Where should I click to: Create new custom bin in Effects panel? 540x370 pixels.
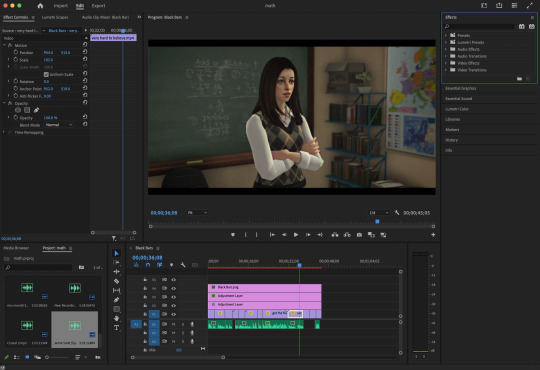tap(519, 79)
